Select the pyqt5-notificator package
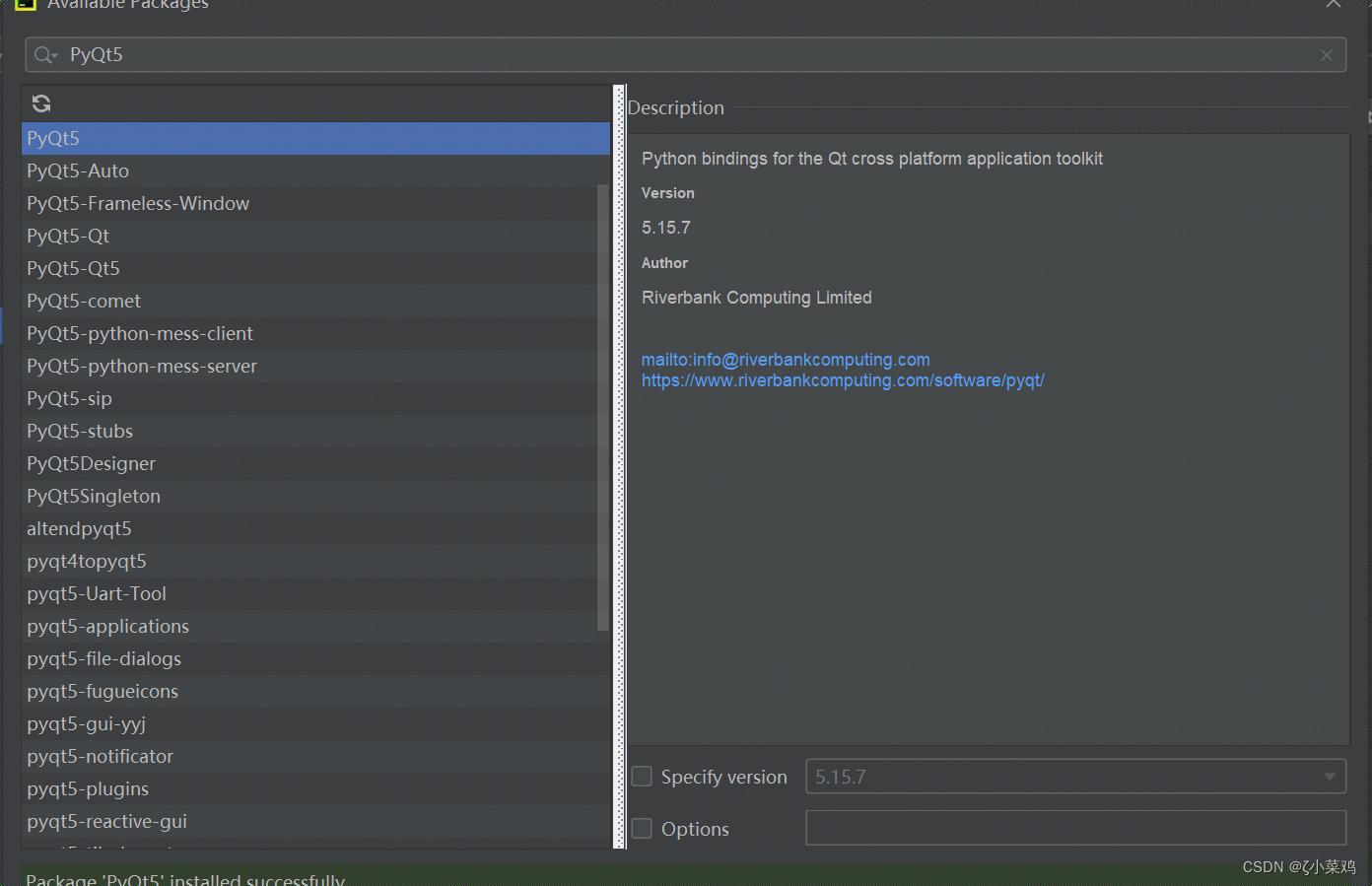 click(315, 756)
